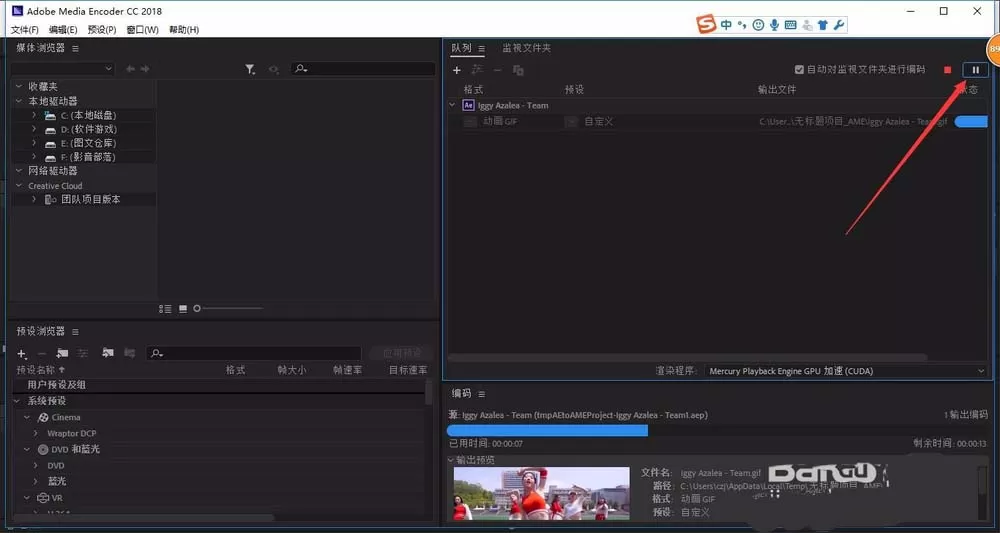Toggle auto-encode watch folders checkbox
This screenshot has height=533, width=1000.
799,69
